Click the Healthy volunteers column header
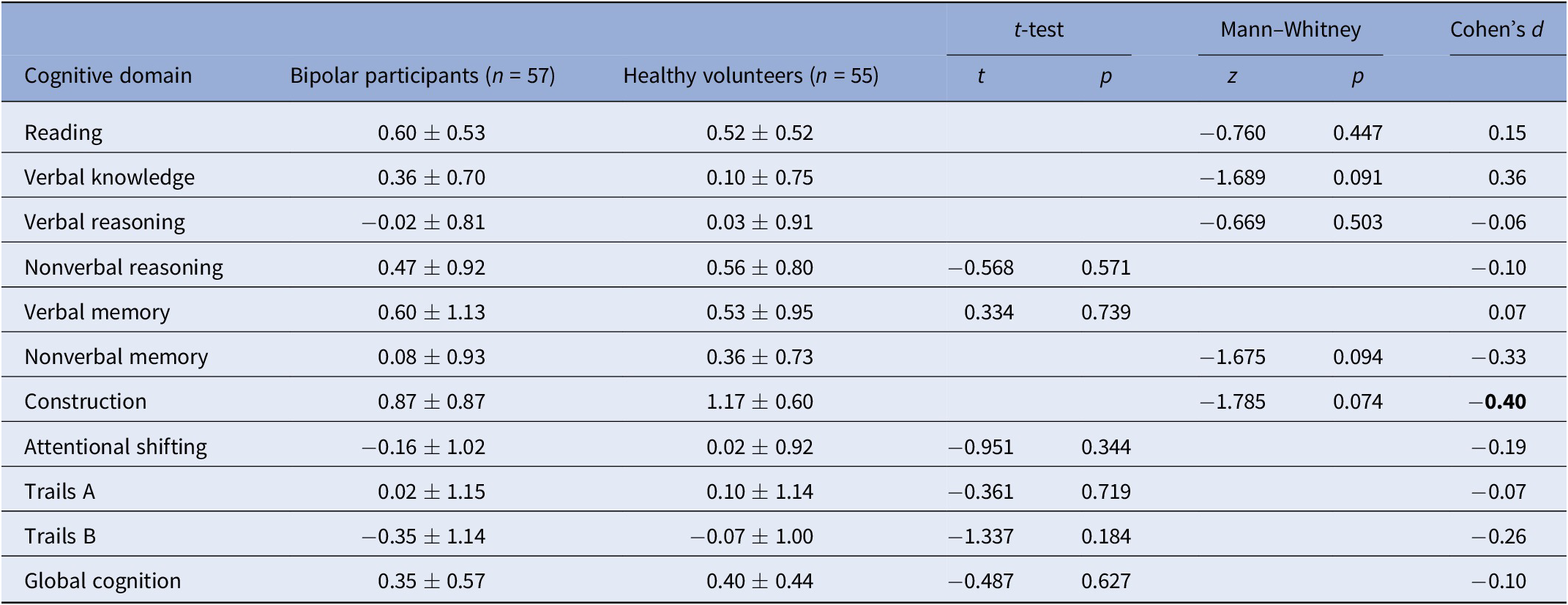Image resolution: width=1568 pixels, height=605 pixels. point(750,75)
